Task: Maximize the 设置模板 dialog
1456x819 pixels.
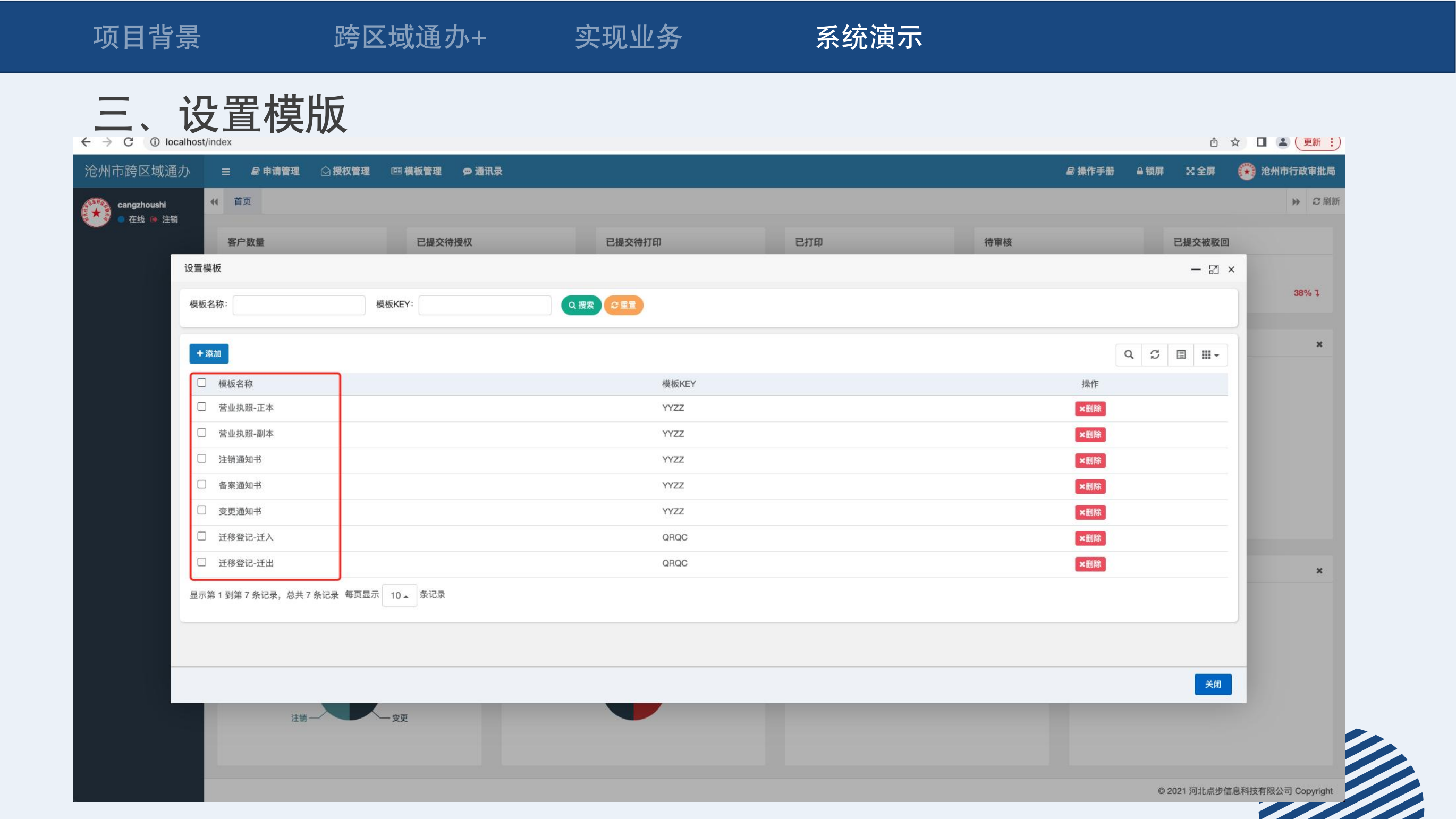Action: point(1214,269)
